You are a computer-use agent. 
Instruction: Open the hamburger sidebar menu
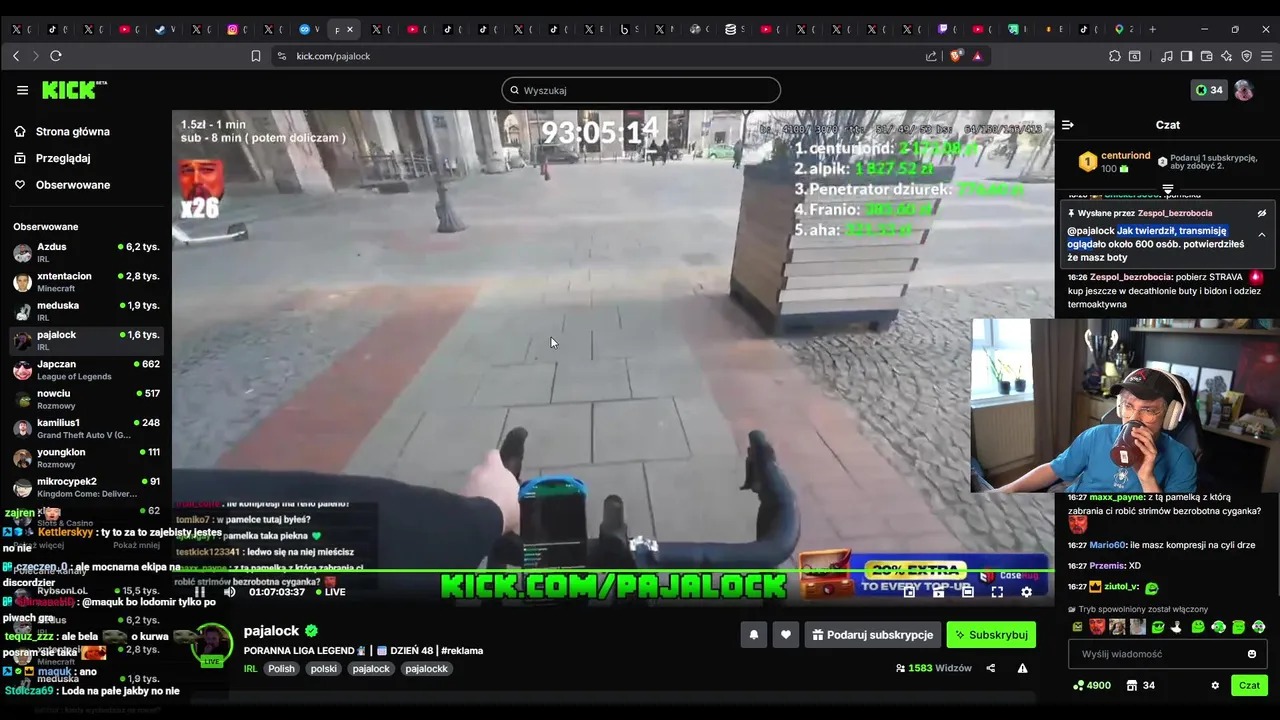pos(22,90)
